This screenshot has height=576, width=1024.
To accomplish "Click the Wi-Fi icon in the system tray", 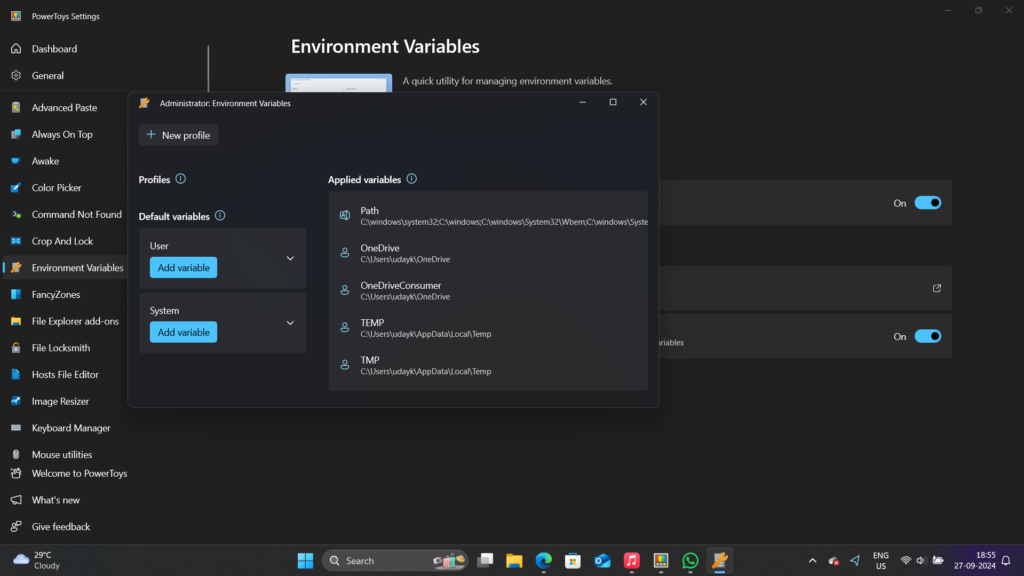I will [x=906, y=560].
